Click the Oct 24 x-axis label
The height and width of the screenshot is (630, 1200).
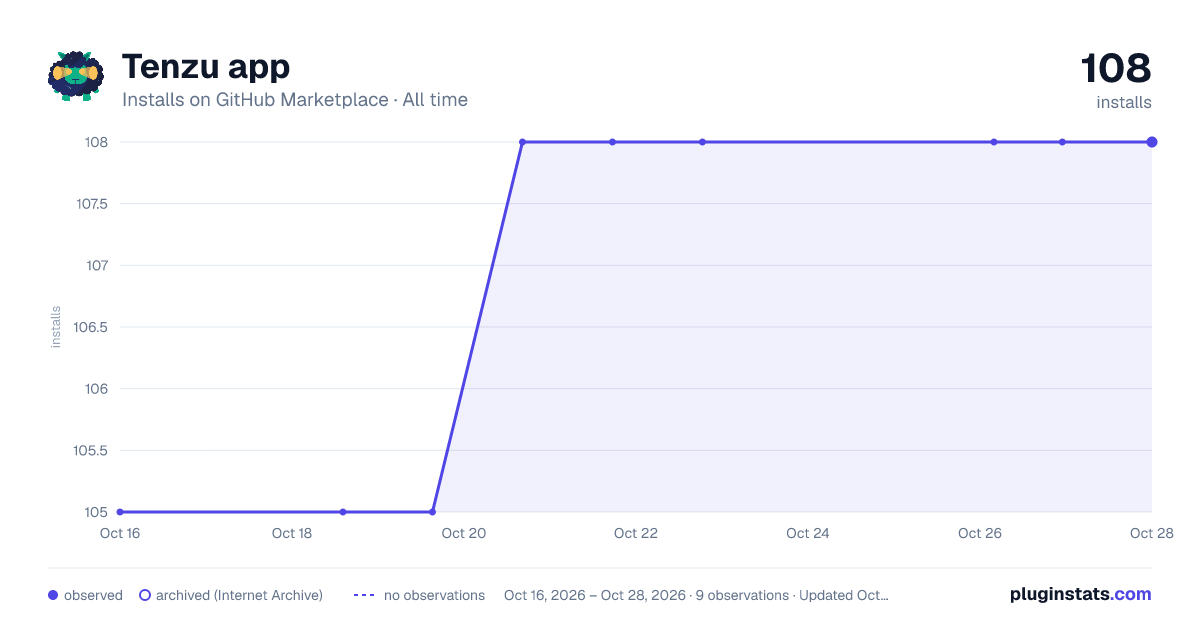pos(808,533)
